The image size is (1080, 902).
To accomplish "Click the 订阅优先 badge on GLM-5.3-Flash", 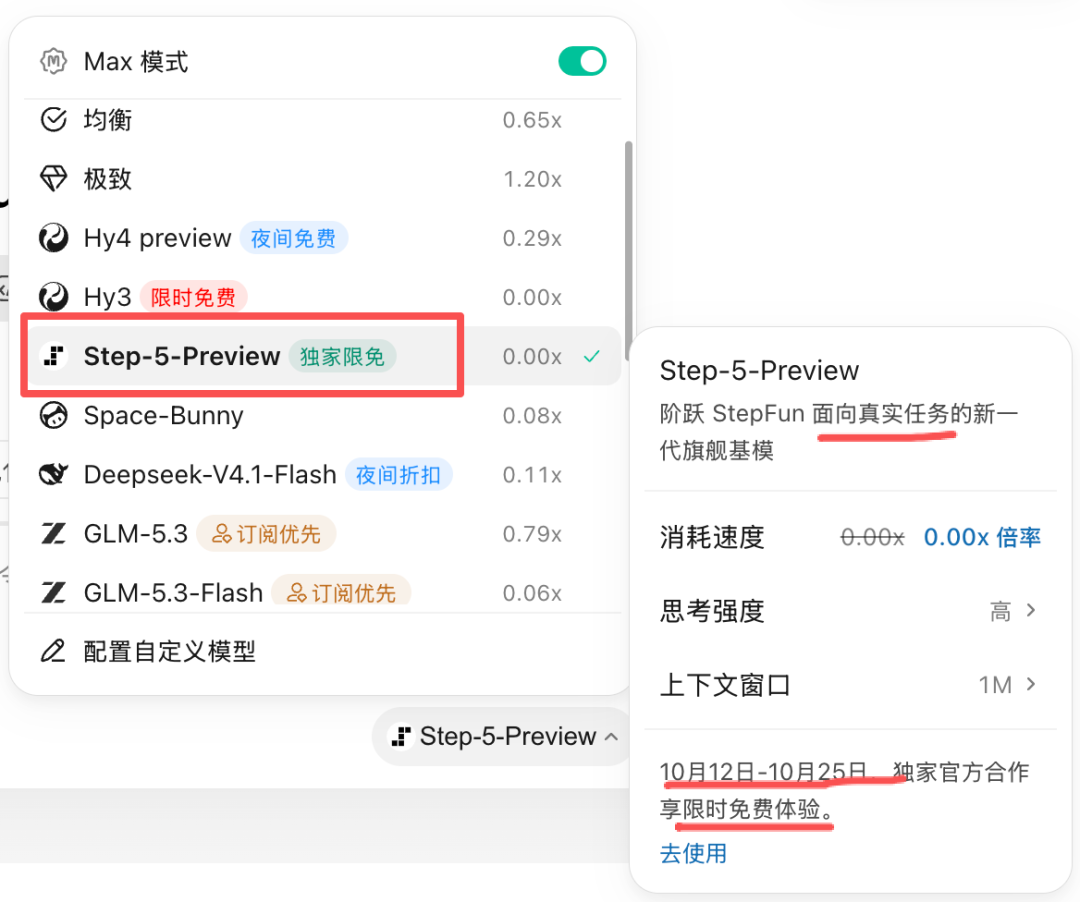I will tap(341, 593).
